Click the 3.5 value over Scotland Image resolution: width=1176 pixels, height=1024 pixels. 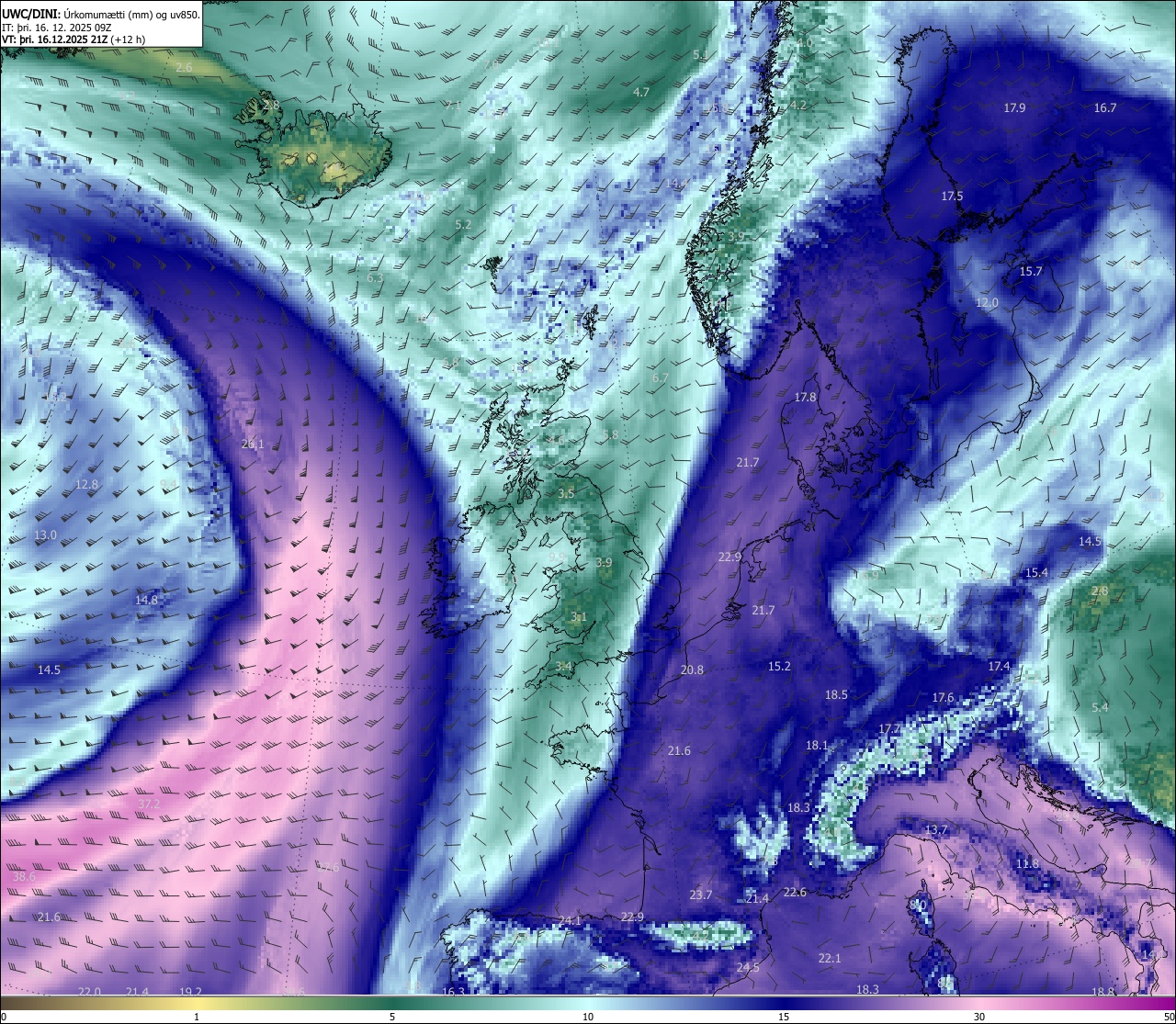coord(566,493)
